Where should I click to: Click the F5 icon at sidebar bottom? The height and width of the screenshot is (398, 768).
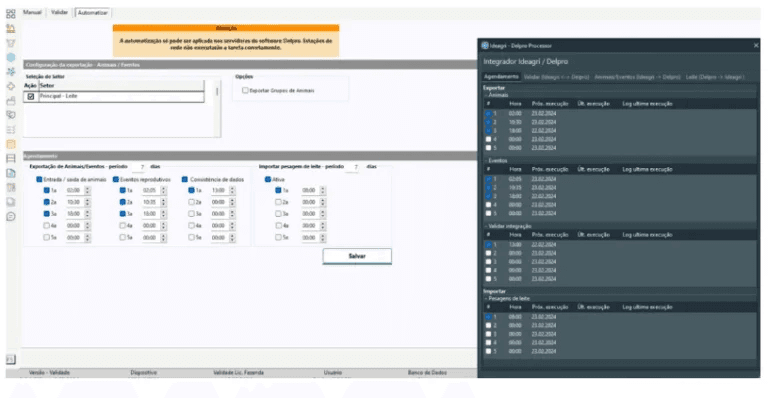click(x=11, y=359)
